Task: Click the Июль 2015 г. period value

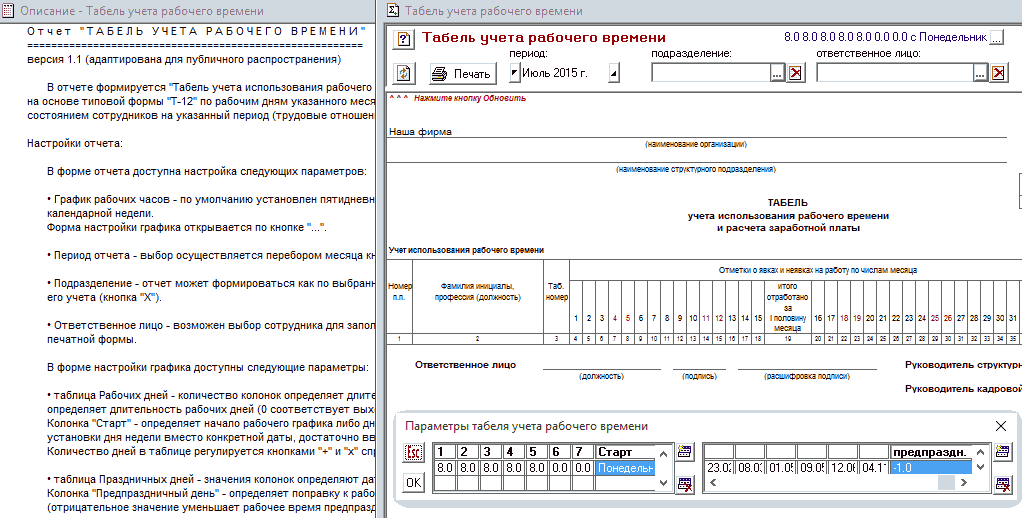Action: (x=555, y=73)
